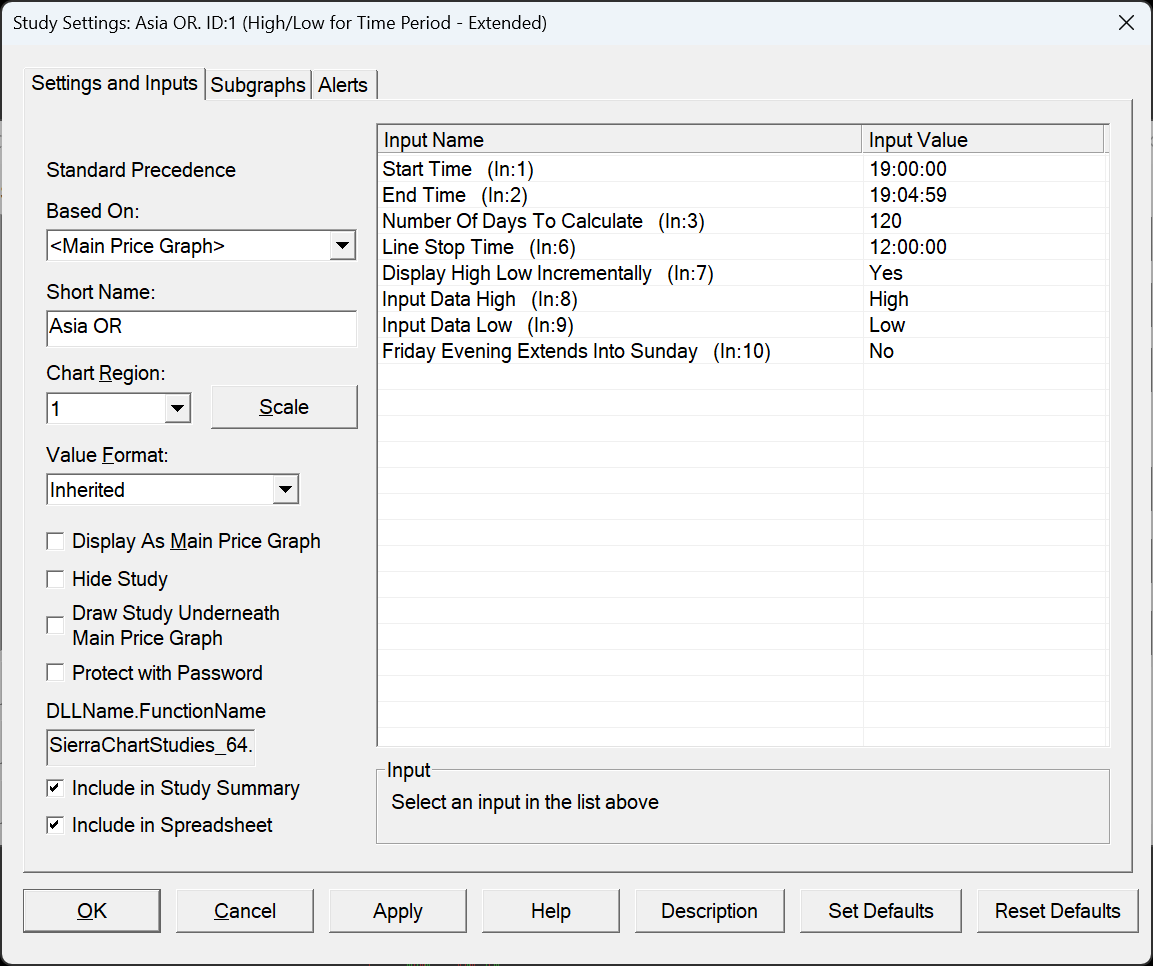
Task: Switch to the Subgraphs tab
Action: tap(258, 85)
